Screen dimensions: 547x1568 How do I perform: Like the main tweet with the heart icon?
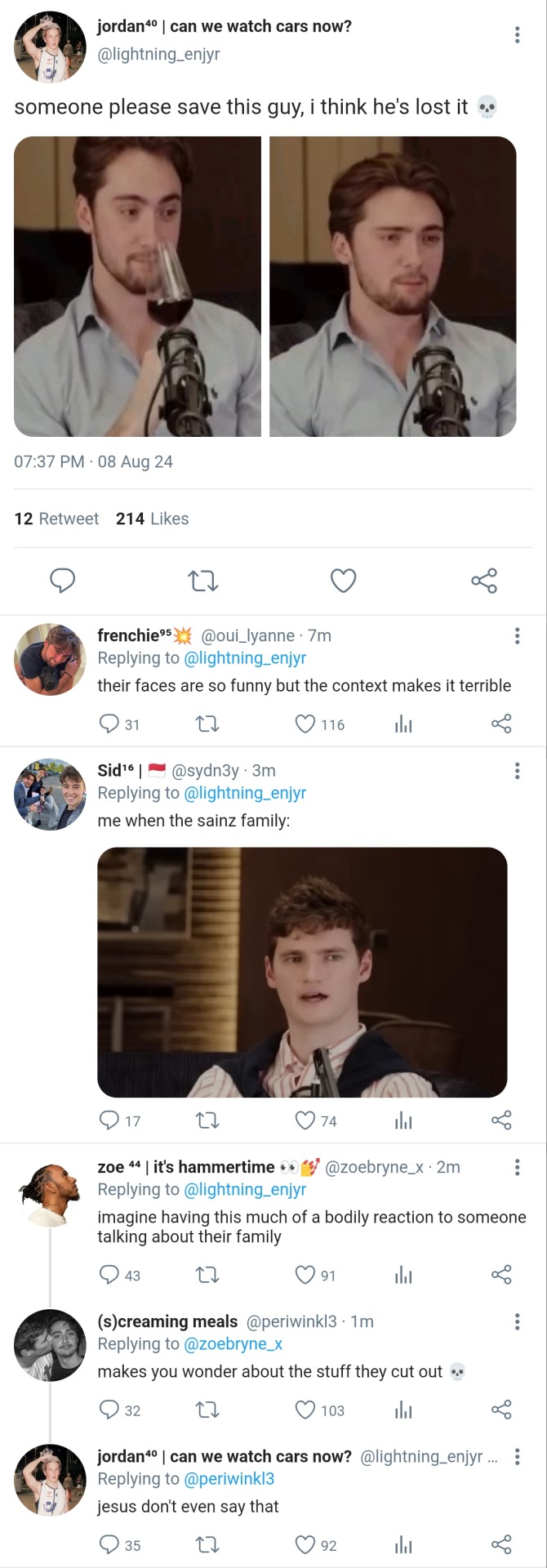coord(343,581)
